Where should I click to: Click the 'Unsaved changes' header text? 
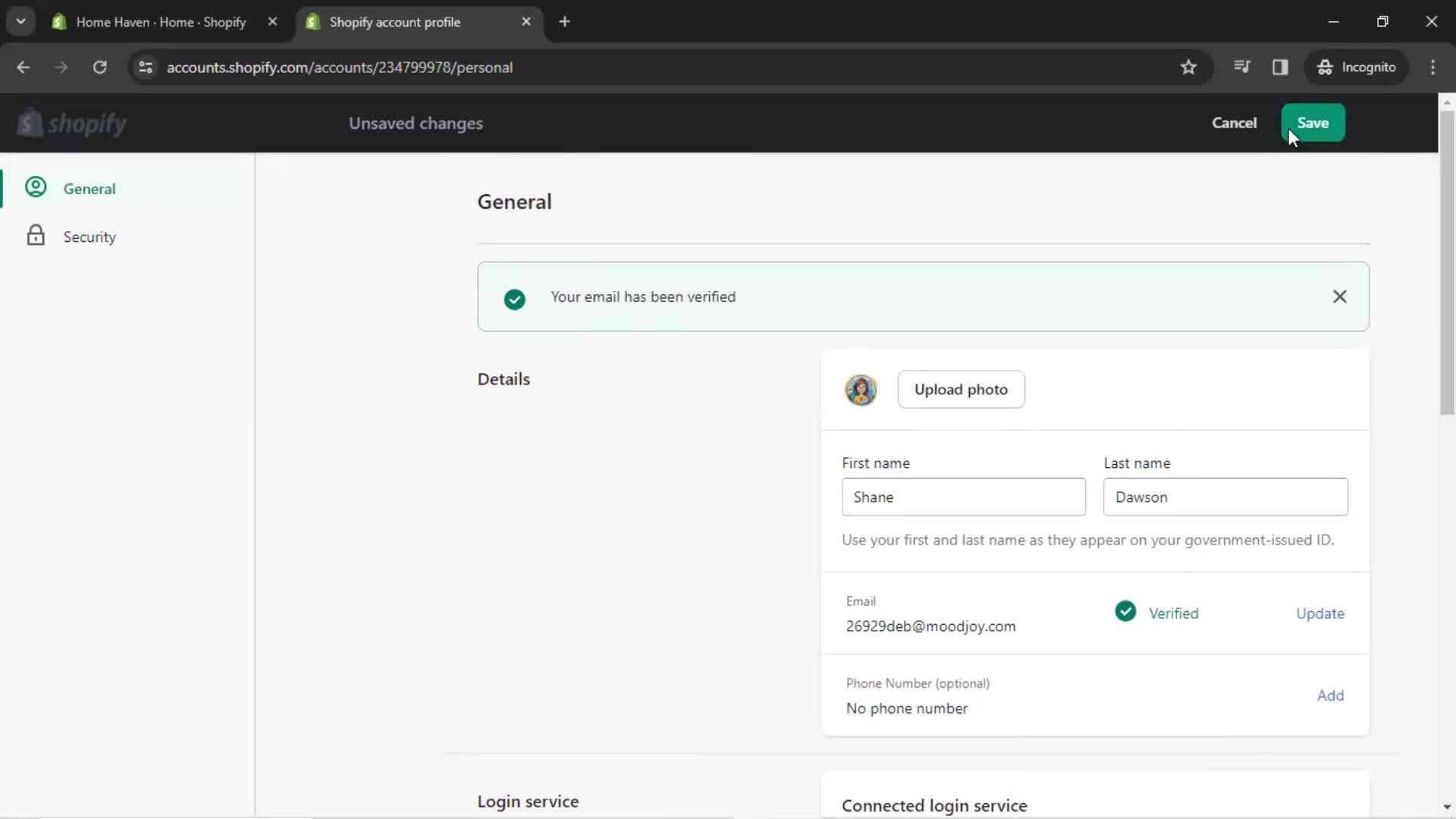416,123
